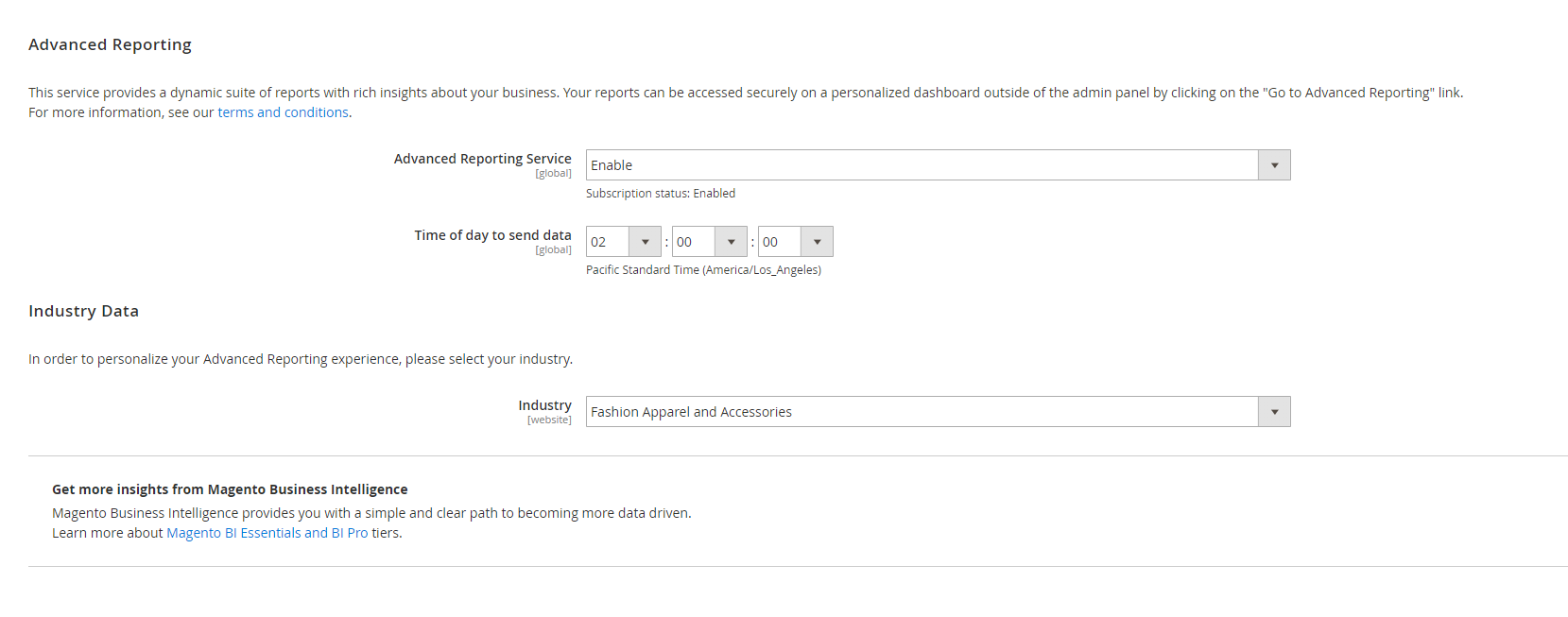The height and width of the screenshot is (617, 1568).
Task: Select the seconds input showing 00
Action: (x=780, y=241)
